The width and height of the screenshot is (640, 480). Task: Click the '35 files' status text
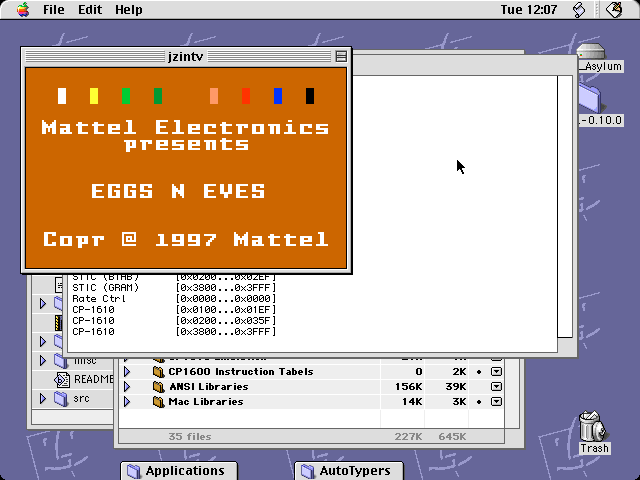[x=190, y=437]
